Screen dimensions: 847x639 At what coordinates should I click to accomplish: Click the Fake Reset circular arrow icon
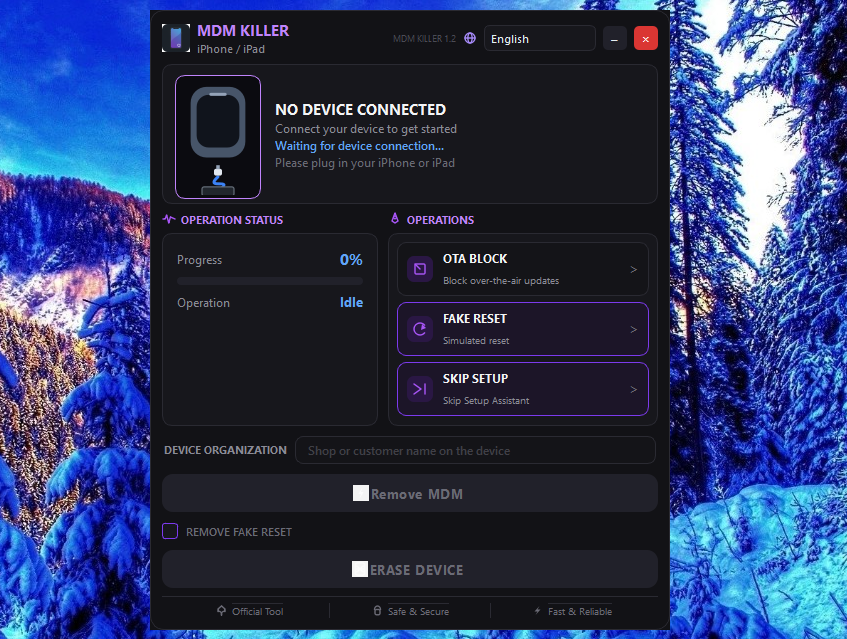(420, 329)
